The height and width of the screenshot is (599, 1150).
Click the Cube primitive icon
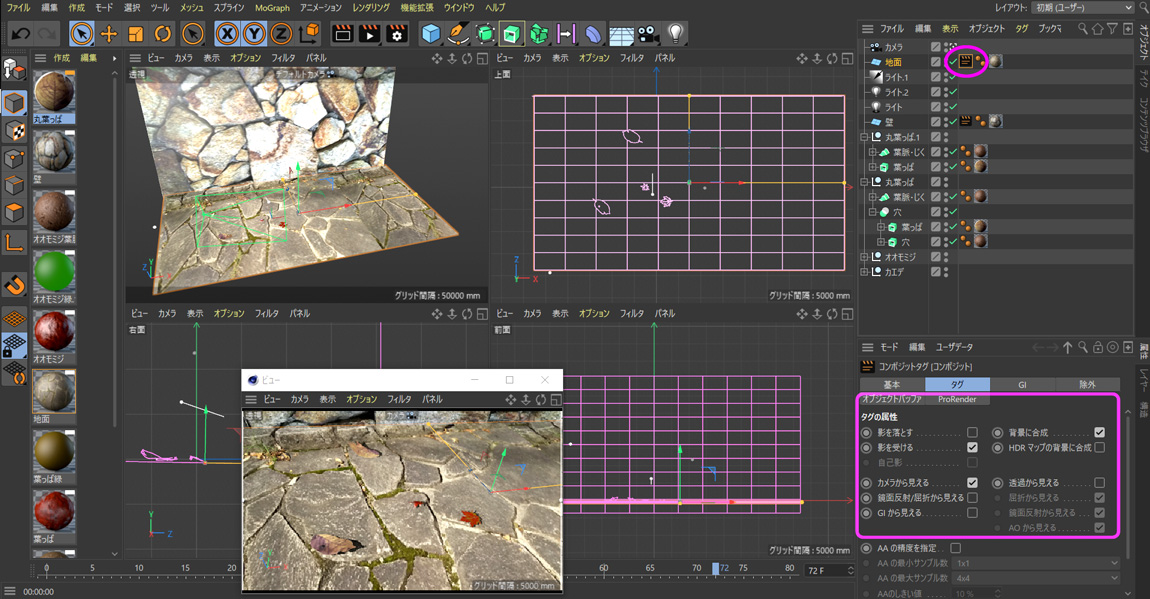pyautogui.click(x=431, y=34)
